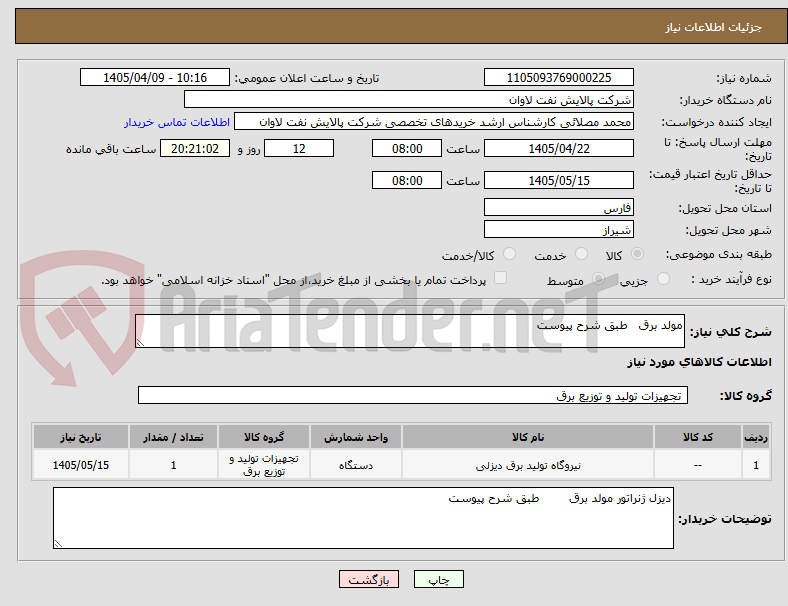Screen dimensions: 788x606
Task: Click the price validity time 08:00 field
Action: tap(407, 180)
